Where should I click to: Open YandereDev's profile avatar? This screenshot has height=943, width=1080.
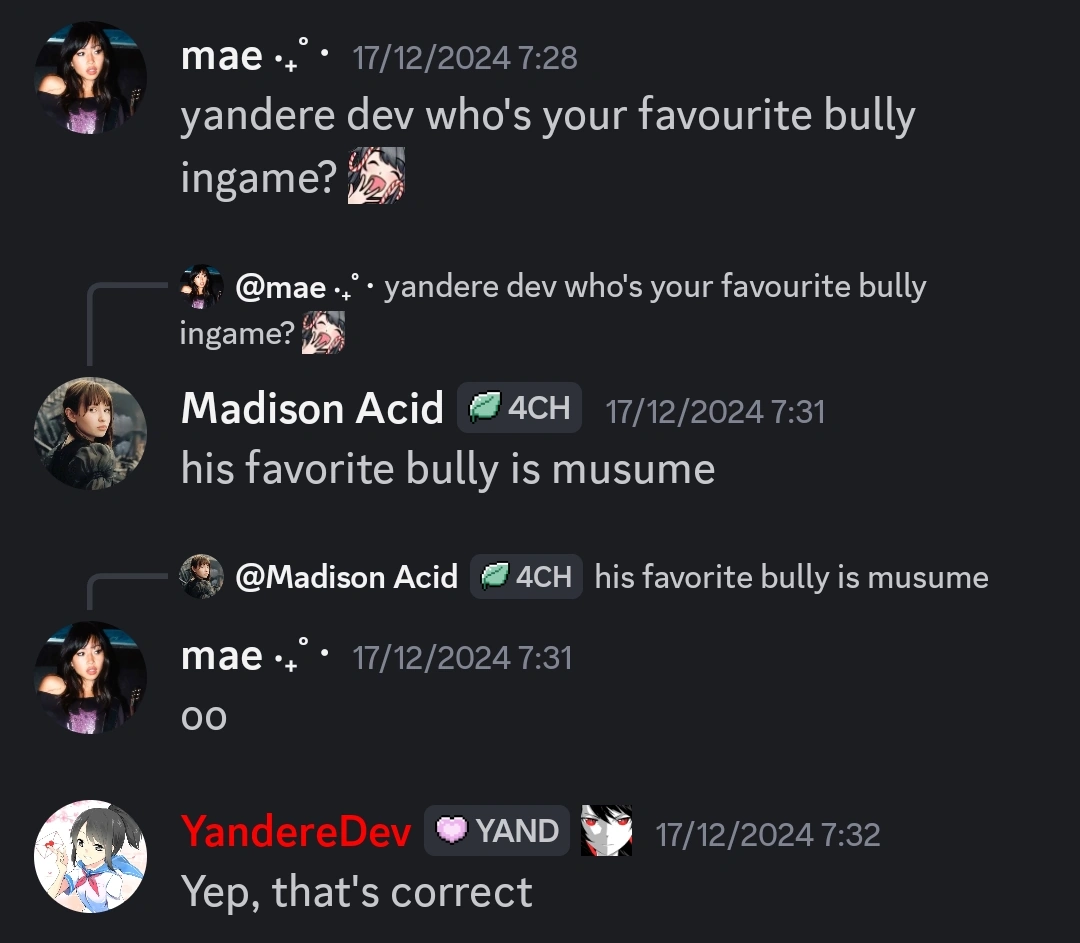[x=90, y=856]
